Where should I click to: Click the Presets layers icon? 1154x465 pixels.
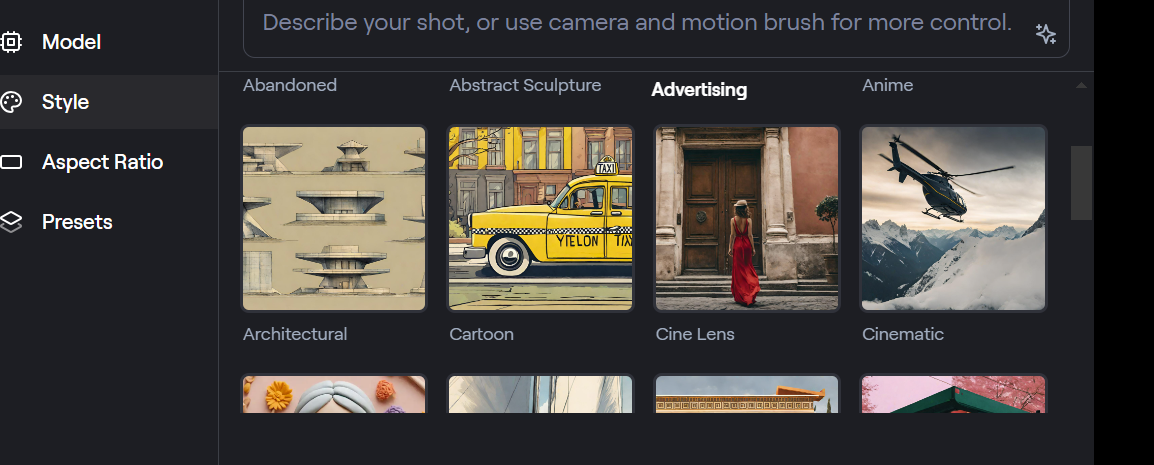pos(11,221)
